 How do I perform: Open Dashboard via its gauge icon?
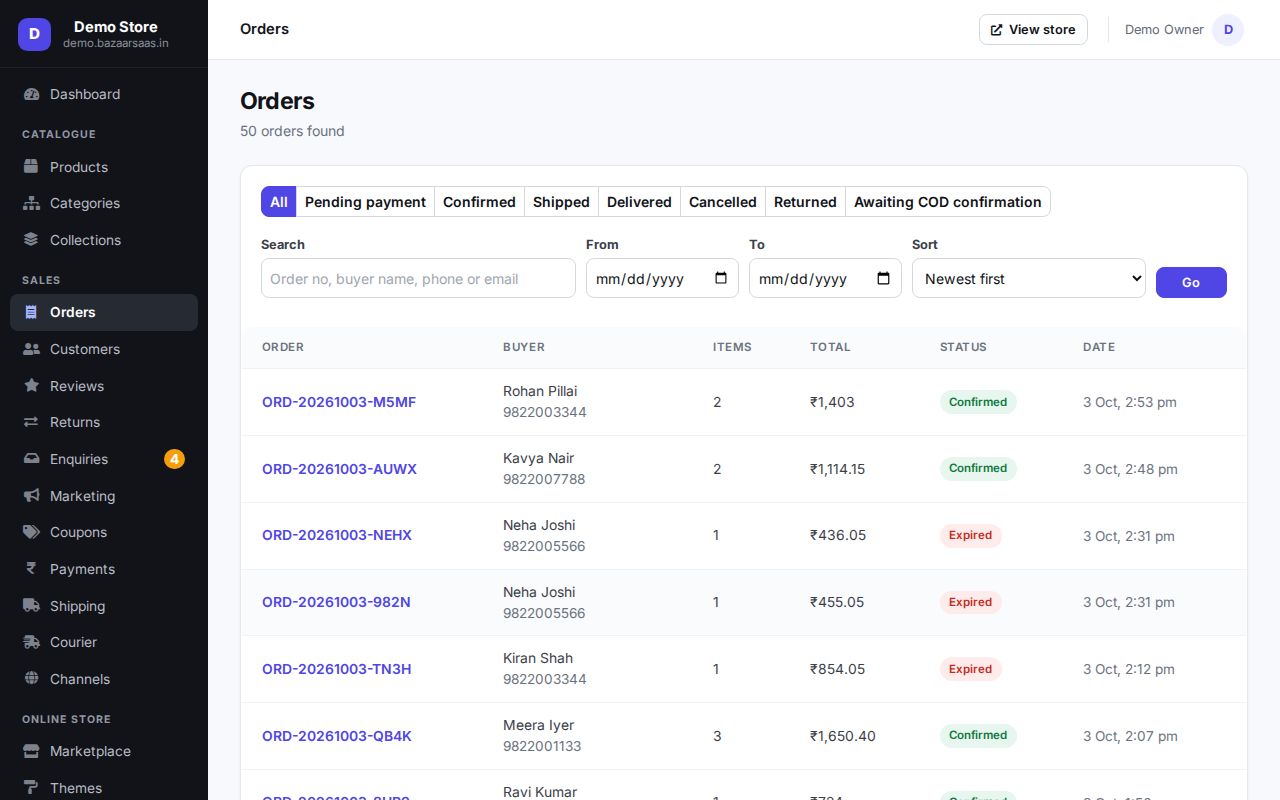pos(31,94)
